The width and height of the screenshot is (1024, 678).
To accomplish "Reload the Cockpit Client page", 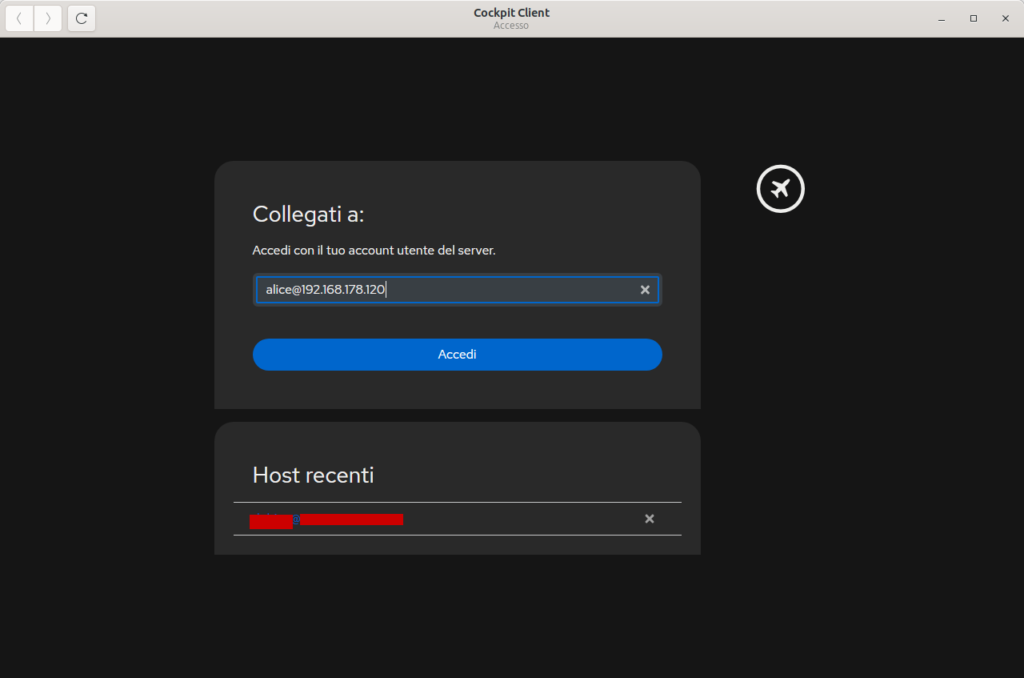I will pyautogui.click(x=82, y=18).
